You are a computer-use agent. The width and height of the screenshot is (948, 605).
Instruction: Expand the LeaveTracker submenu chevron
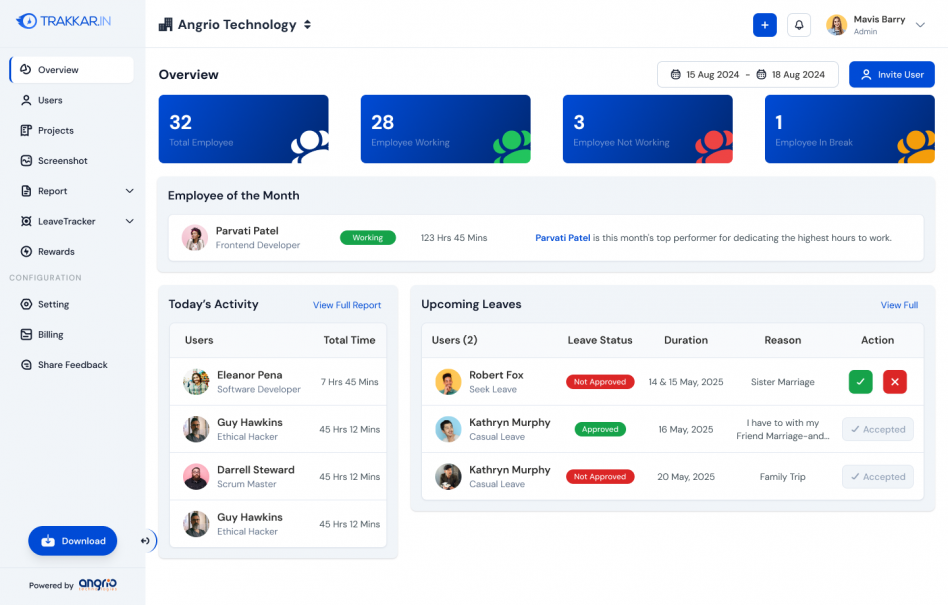coord(129,221)
